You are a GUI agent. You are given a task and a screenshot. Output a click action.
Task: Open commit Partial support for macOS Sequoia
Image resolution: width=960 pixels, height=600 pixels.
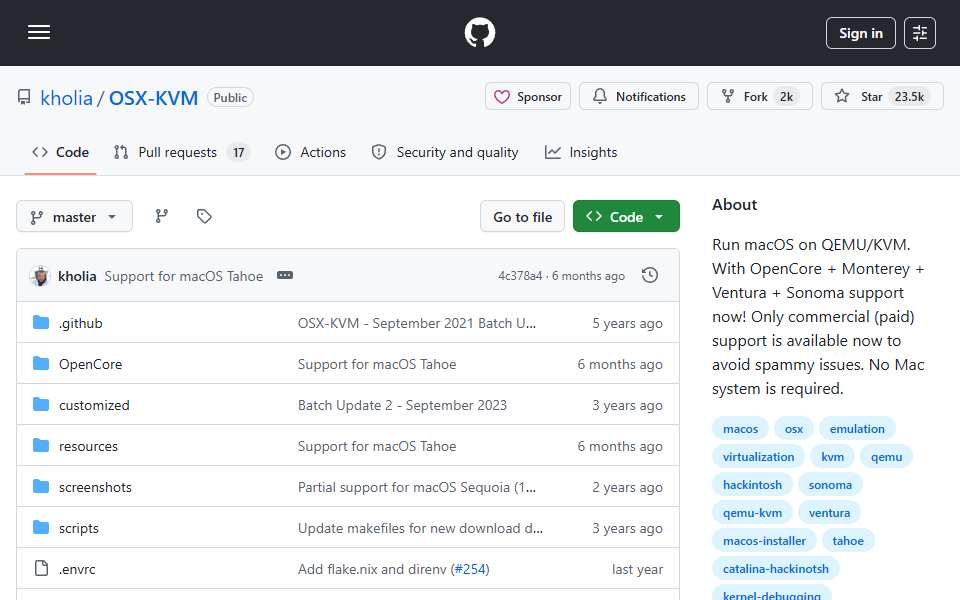click(x=416, y=487)
